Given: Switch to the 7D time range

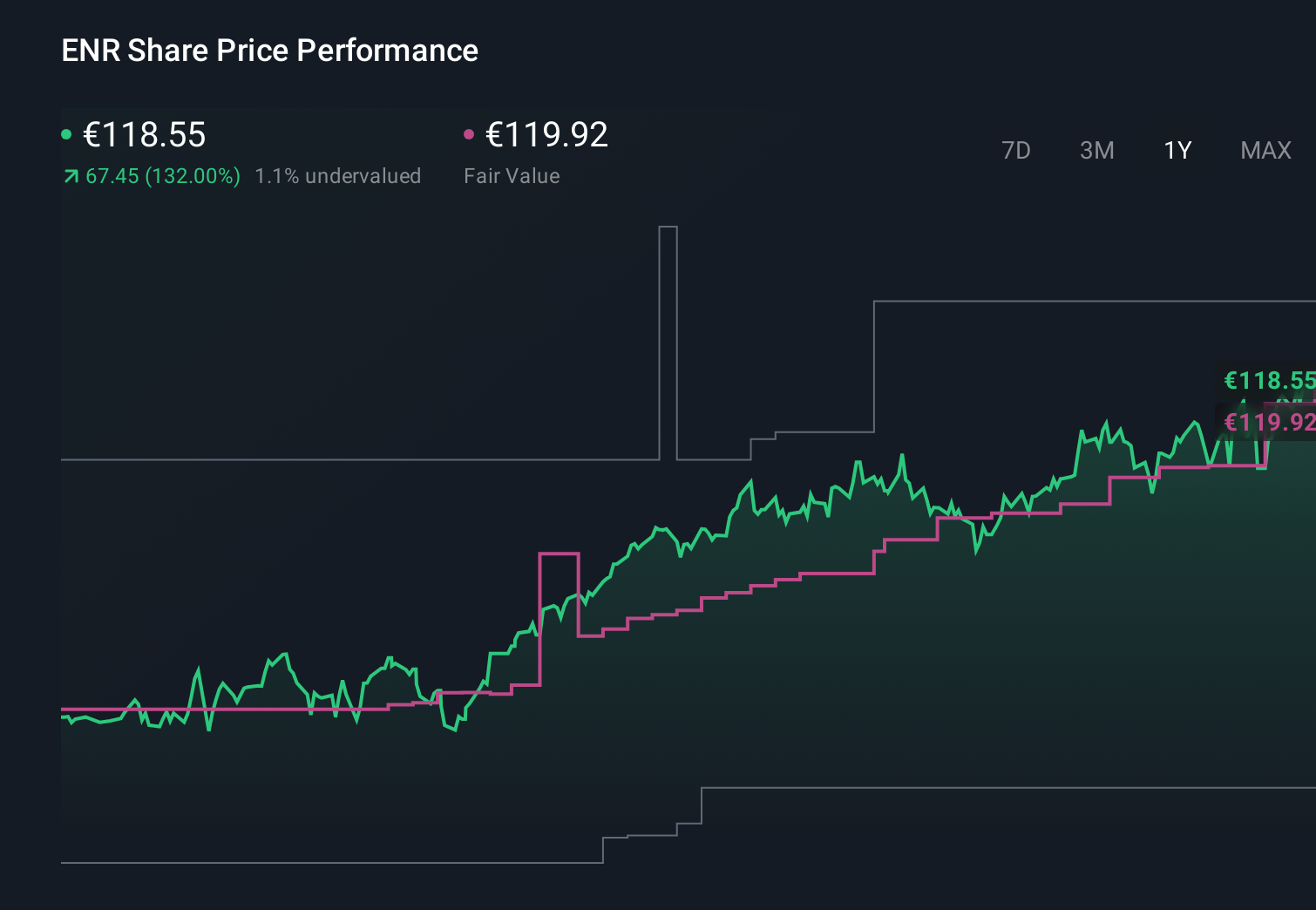Looking at the screenshot, I should [1016, 150].
